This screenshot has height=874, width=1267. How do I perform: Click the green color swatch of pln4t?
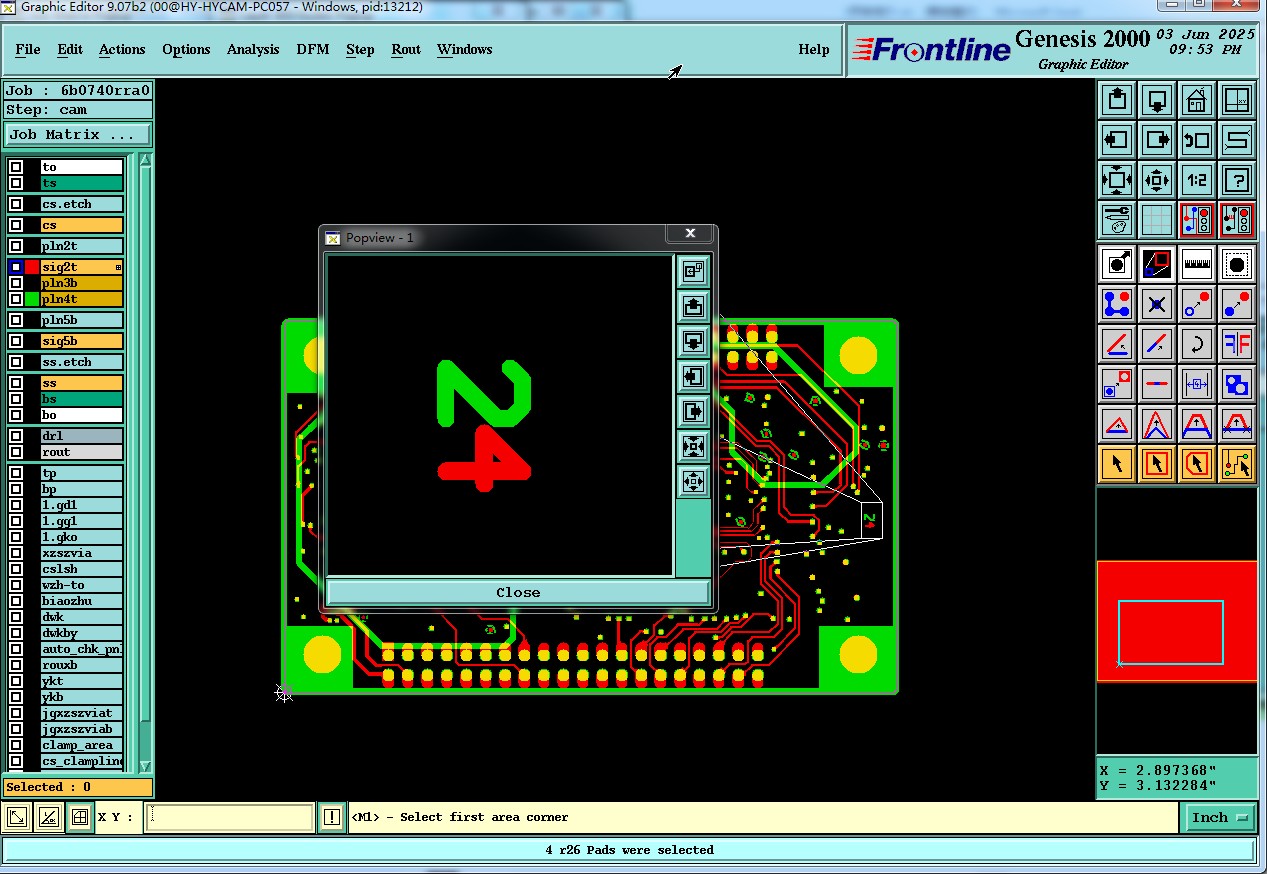(32, 299)
